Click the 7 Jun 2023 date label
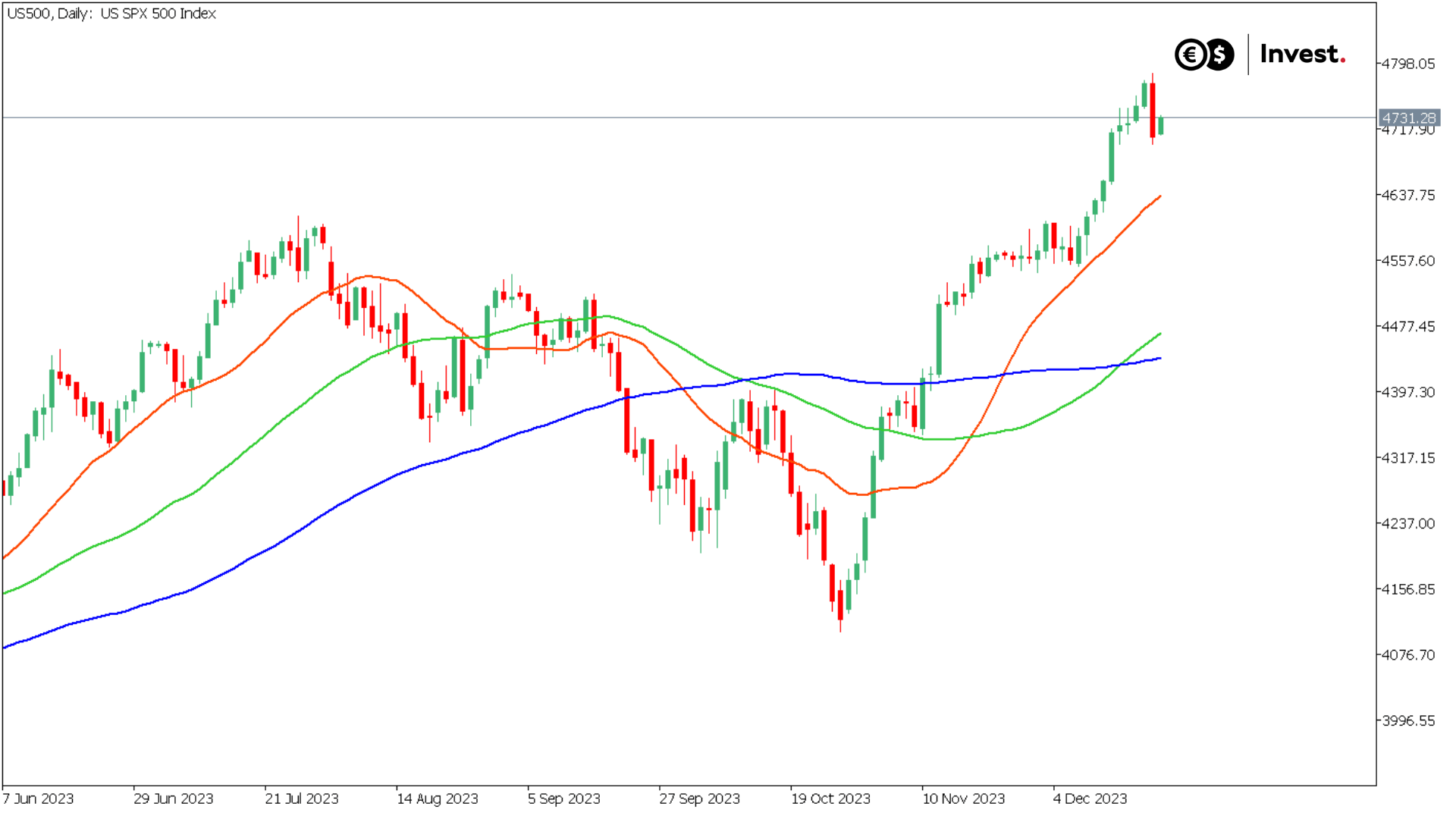Viewport: 1456px width, 819px height. coord(39,799)
